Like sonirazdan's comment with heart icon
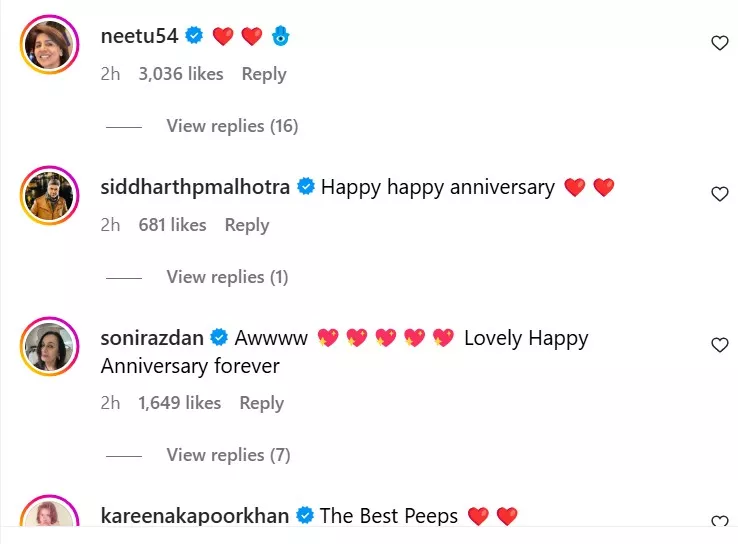The height and width of the screenshot is (544, 738). pos(719,345)
